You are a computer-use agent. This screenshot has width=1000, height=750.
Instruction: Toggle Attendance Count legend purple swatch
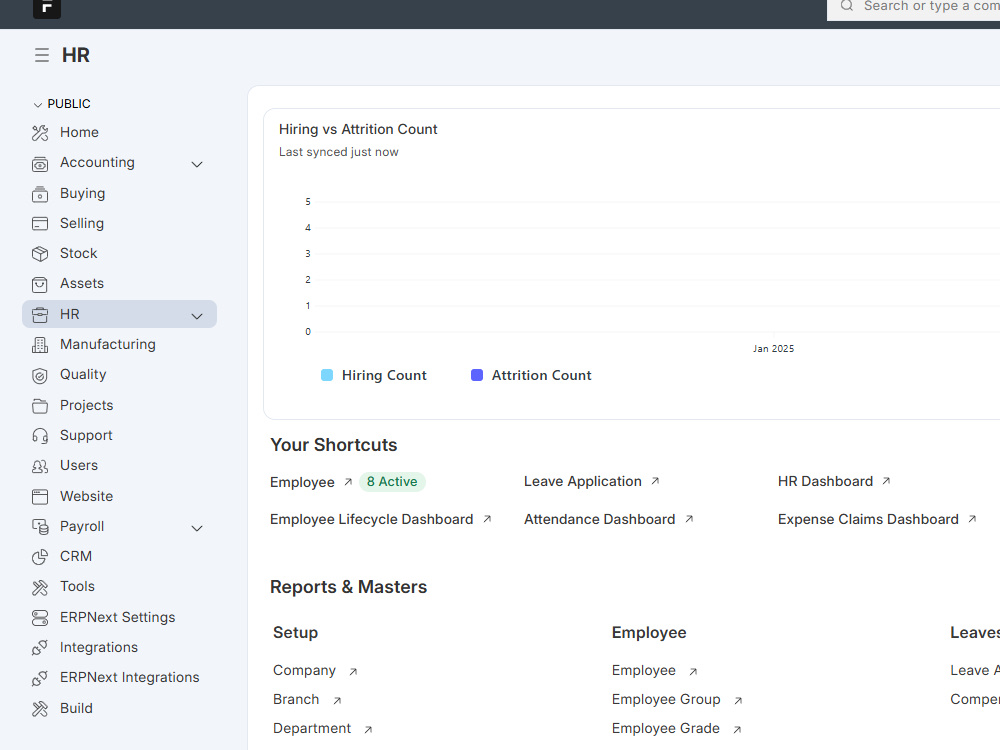click(476, 375)
